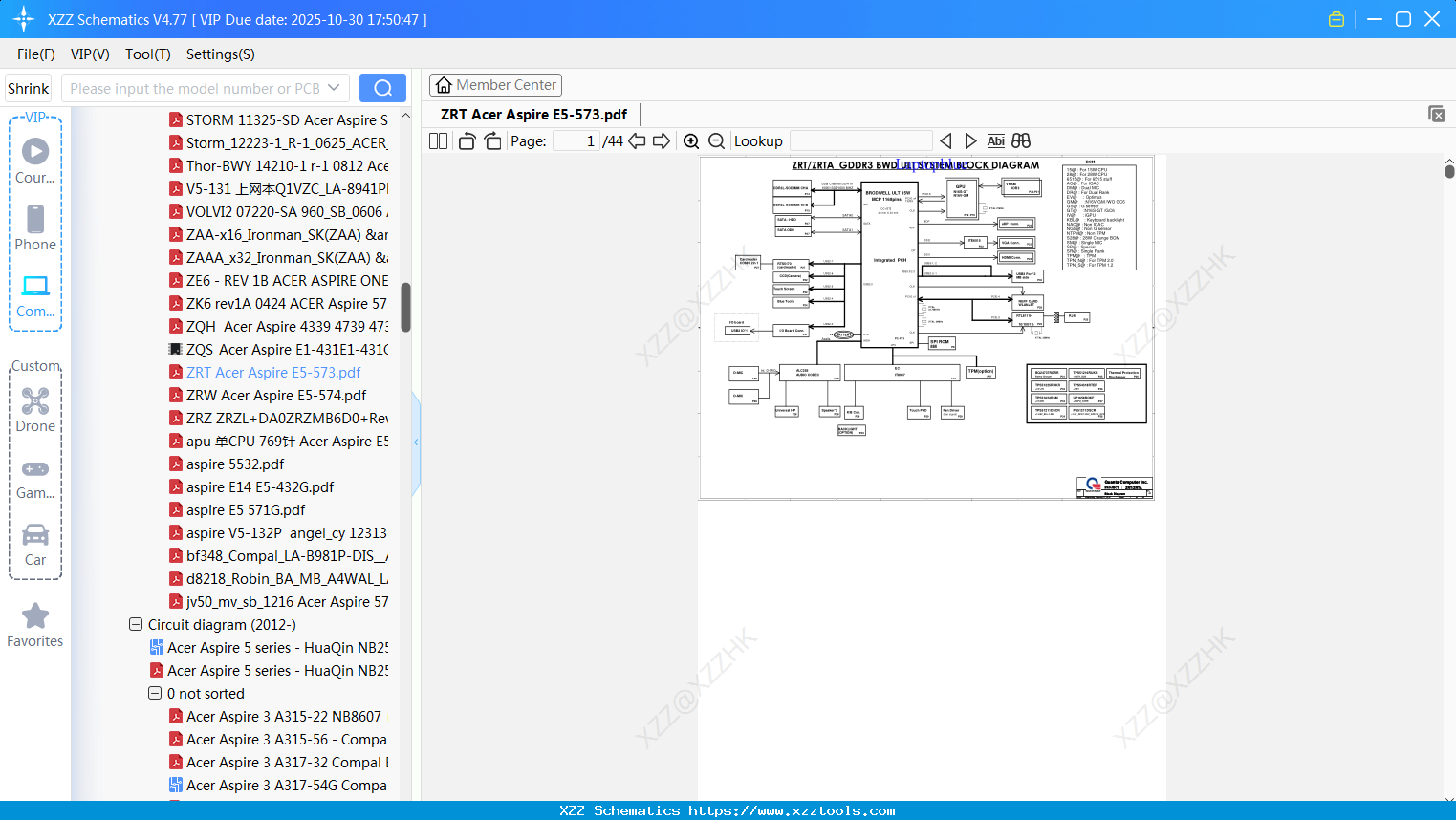Collapse the Circuit diagram (2012-) node
The height and width of the screenshot is (820, 1456).
[136, 624]
